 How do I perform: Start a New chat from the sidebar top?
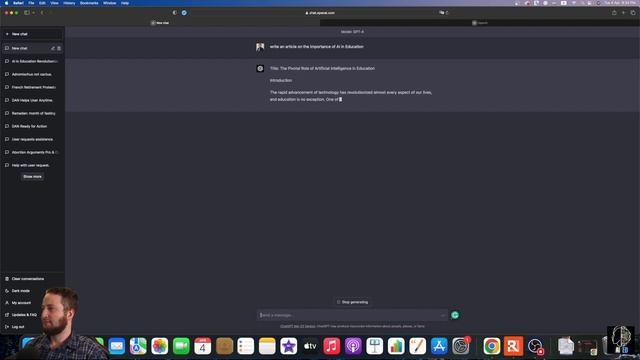pos(33,34)
